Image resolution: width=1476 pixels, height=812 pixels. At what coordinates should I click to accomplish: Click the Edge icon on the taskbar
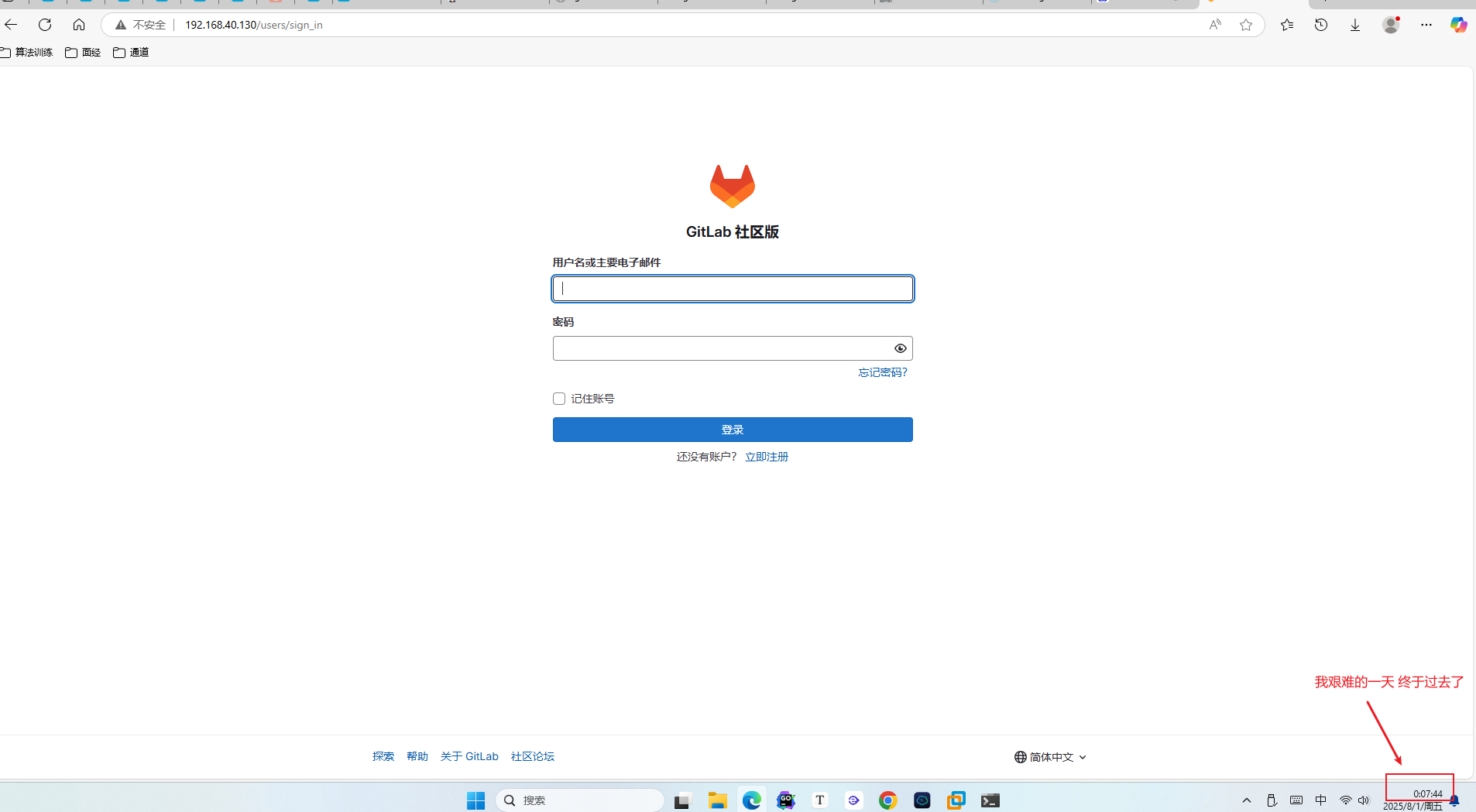click(x=752, y=800)
